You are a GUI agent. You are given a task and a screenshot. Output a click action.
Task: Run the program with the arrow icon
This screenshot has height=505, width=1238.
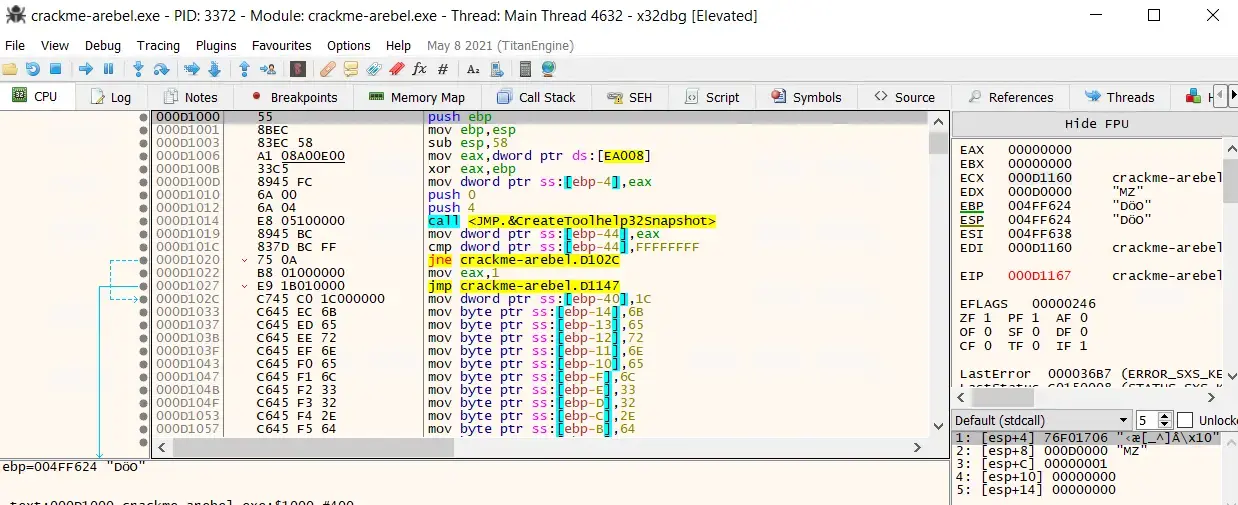point(86,69)
